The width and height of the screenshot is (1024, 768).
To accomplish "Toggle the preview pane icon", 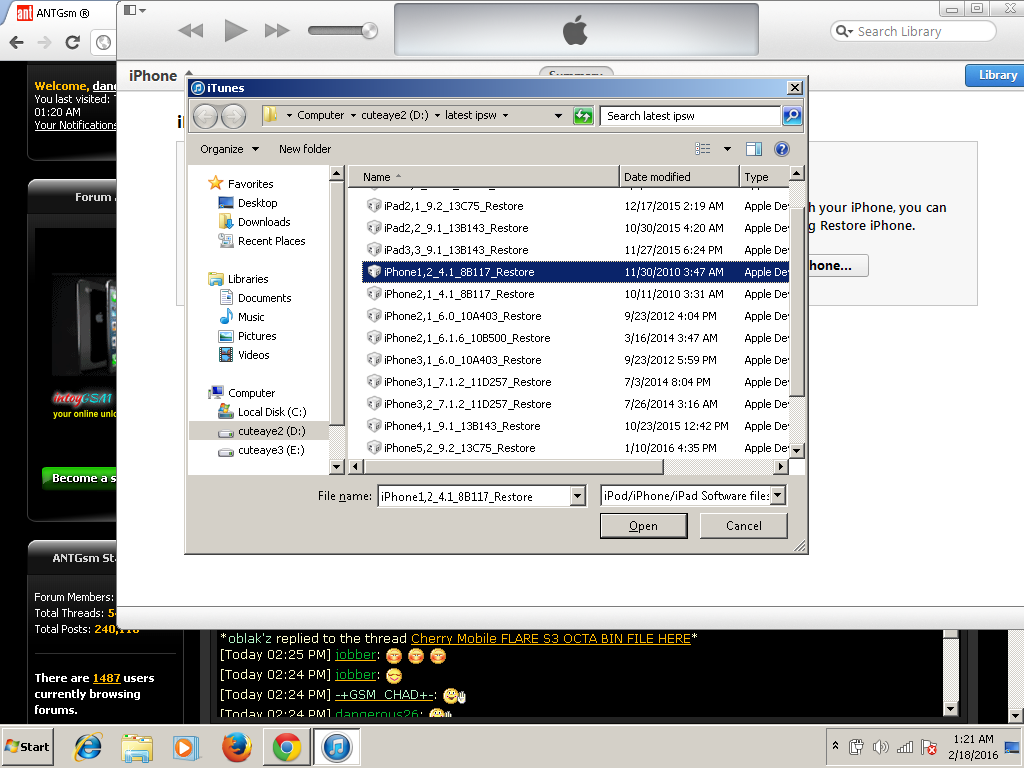I will pyautogui.click(x=754, y=149).
